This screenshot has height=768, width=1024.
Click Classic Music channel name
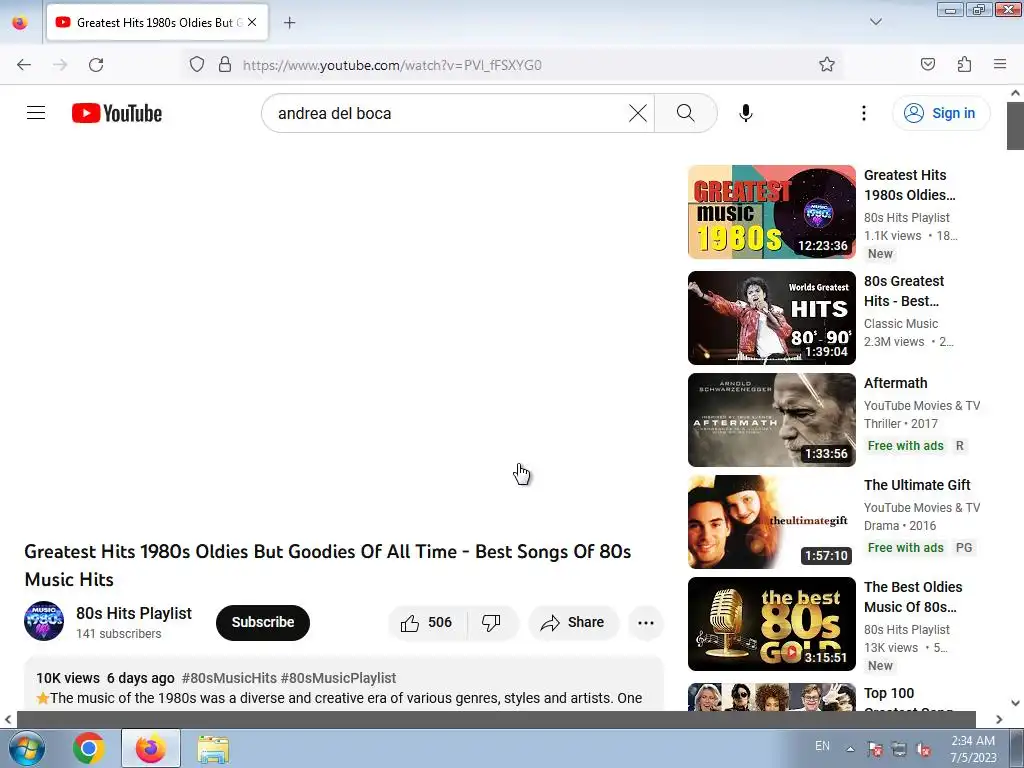(x=901, y=323)
